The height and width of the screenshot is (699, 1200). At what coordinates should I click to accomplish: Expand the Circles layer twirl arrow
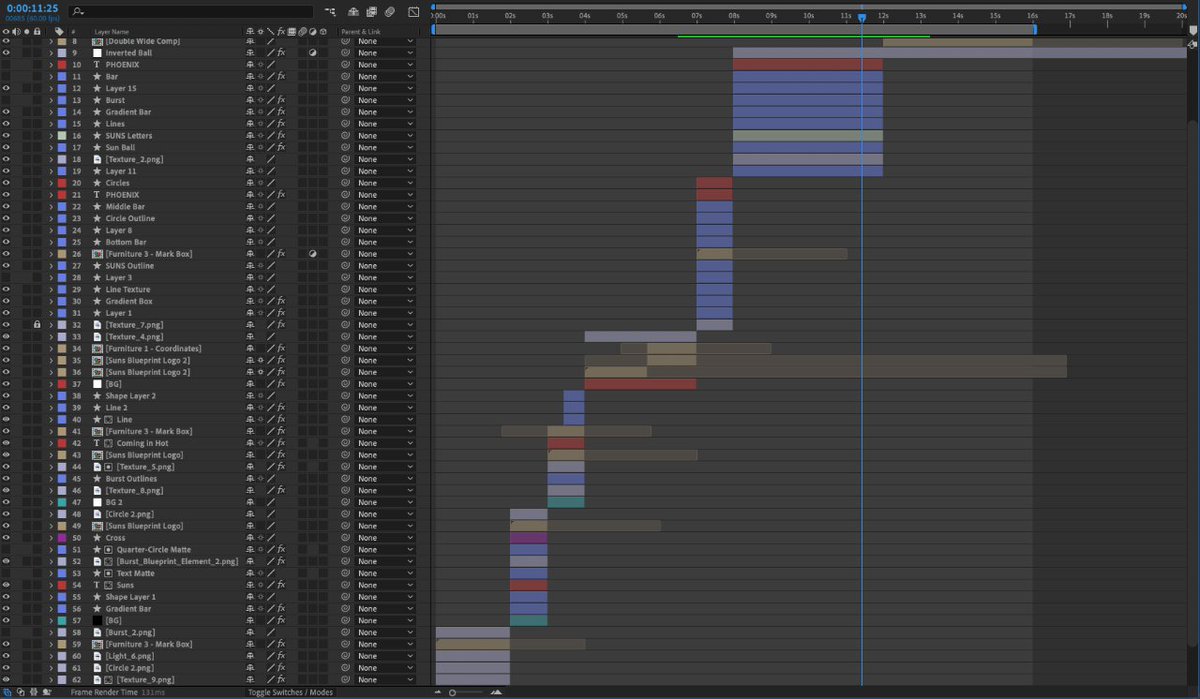coord(51,183)
